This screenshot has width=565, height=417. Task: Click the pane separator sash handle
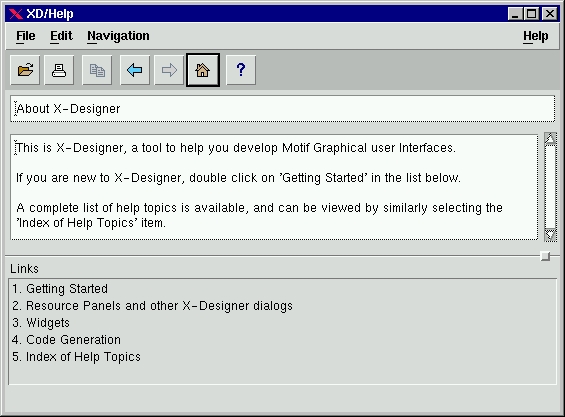tap(546, 256)
